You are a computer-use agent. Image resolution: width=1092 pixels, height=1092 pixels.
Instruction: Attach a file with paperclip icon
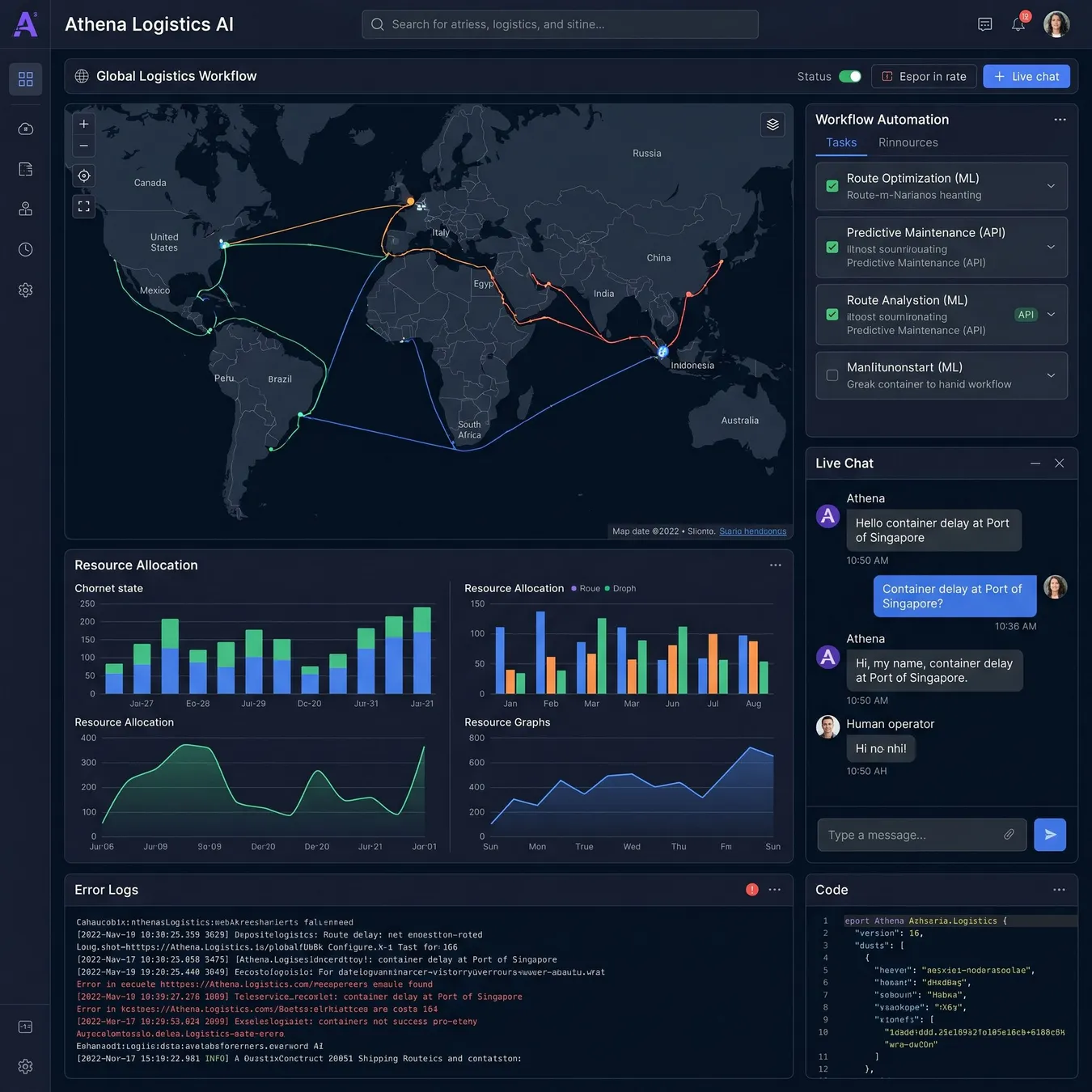click(x=1009, y=834)
